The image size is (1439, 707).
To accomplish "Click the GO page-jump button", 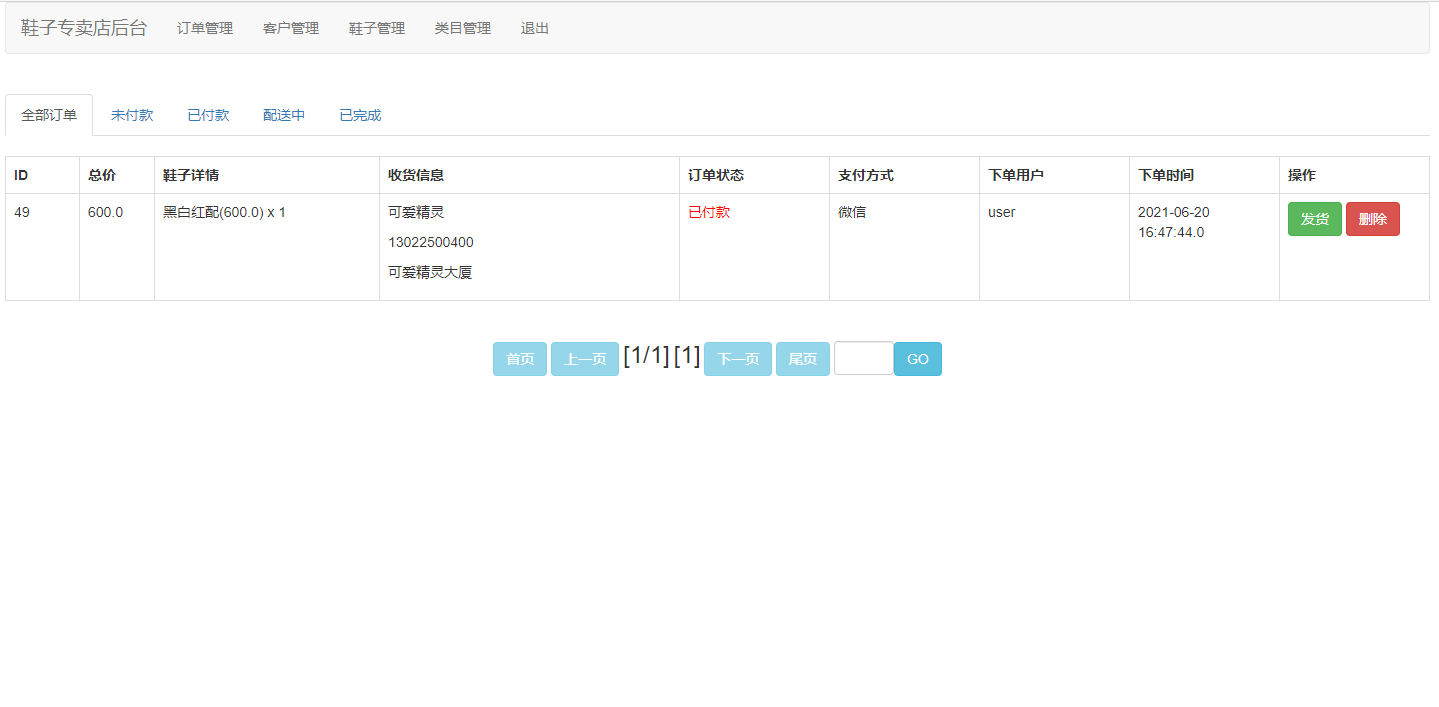I will tap(917, 358).
